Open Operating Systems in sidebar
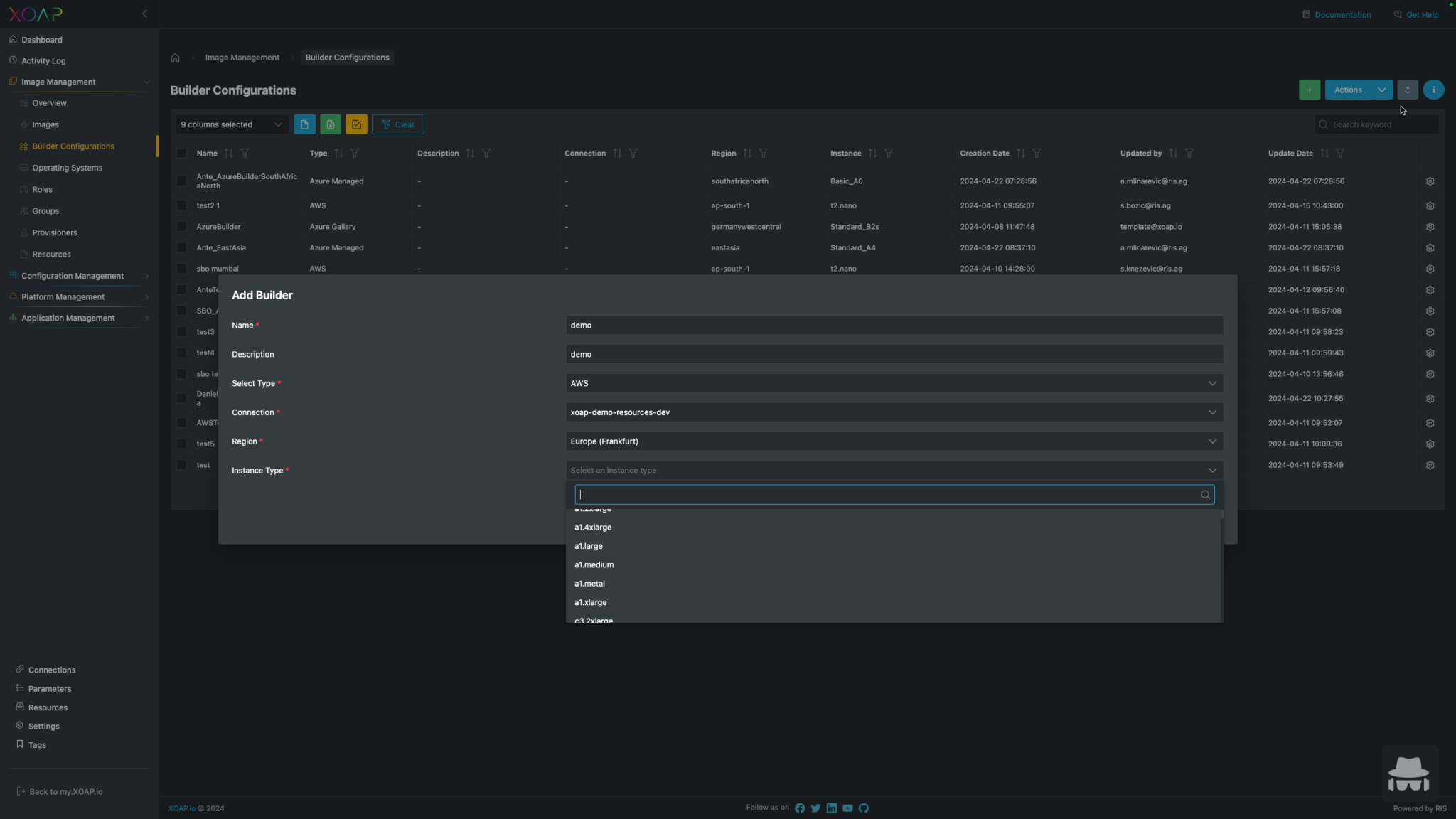Screen dimensions: 1456x819 tap(67, 168)
